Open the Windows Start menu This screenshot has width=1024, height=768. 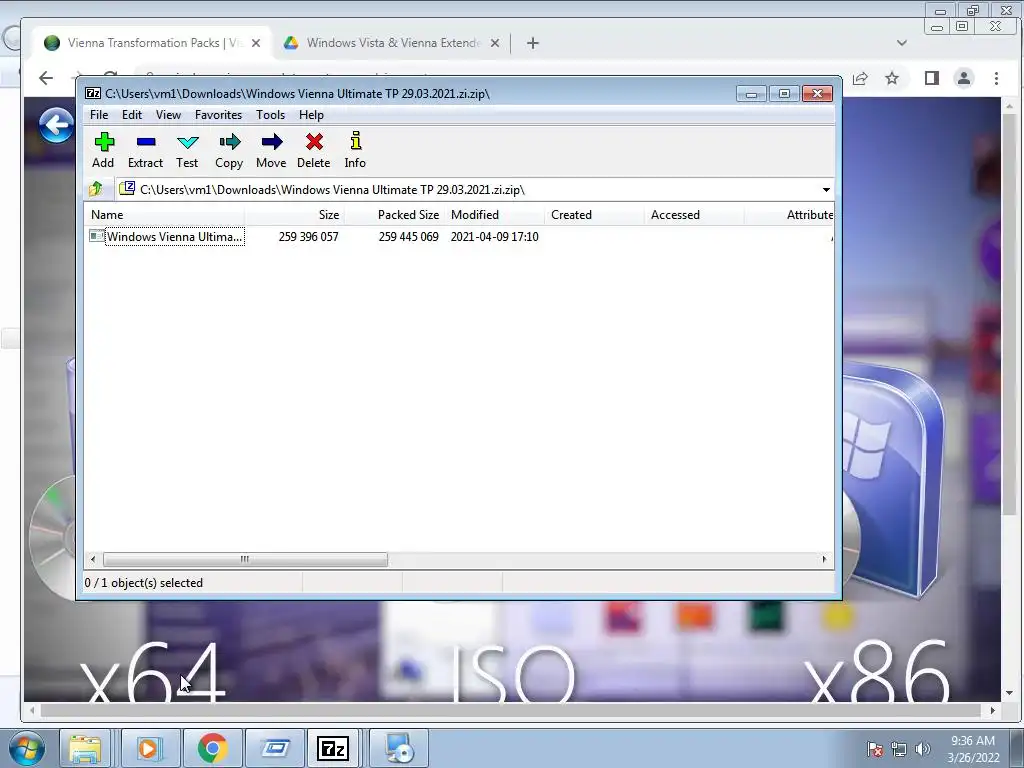click(27, 748)
